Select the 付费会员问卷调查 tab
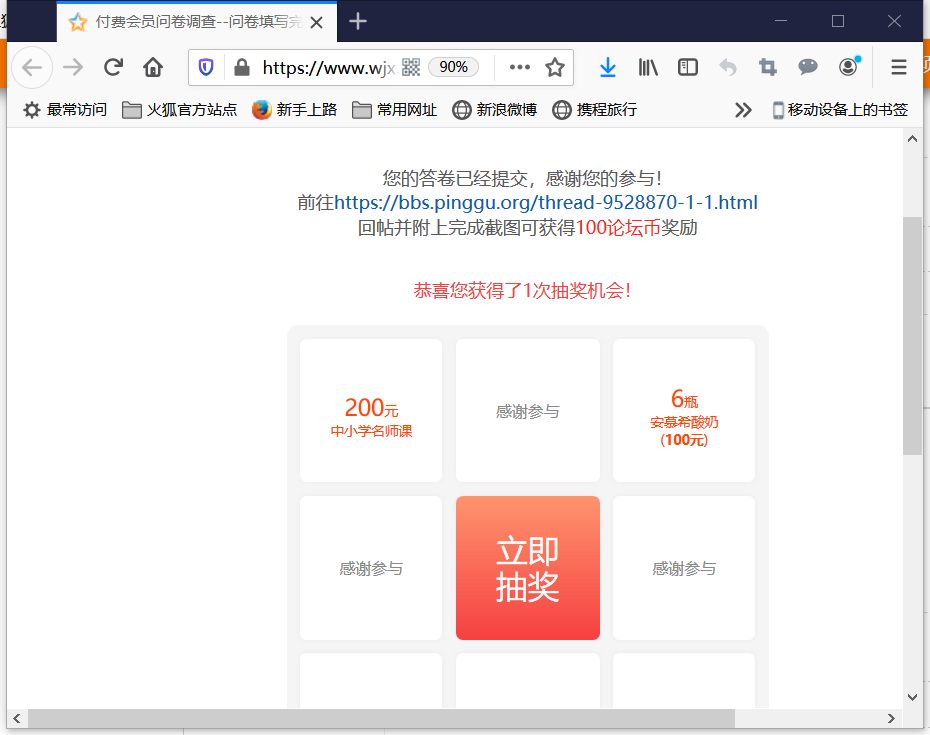The width and height of the screenshot is (930, 735). (196, 23)
